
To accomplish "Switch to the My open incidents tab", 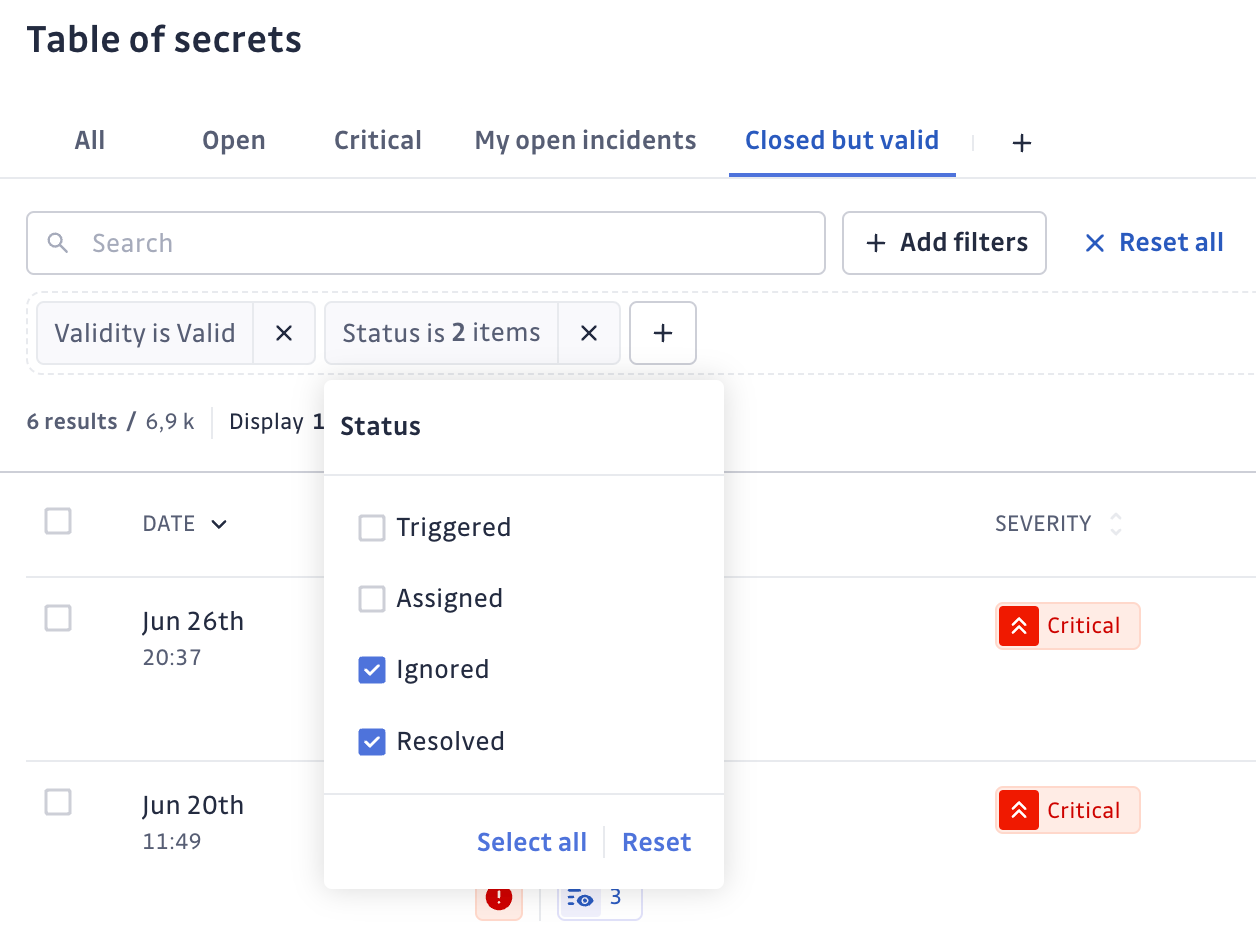I will click(x=585, y=140).
